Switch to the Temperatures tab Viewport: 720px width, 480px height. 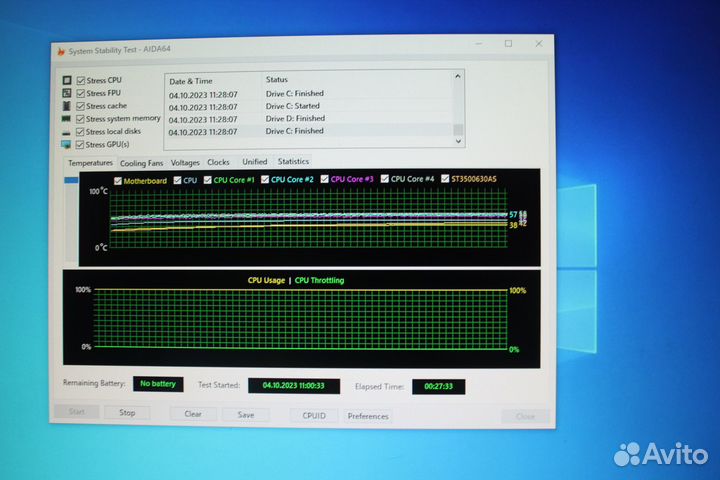click(x=90, y=163)
